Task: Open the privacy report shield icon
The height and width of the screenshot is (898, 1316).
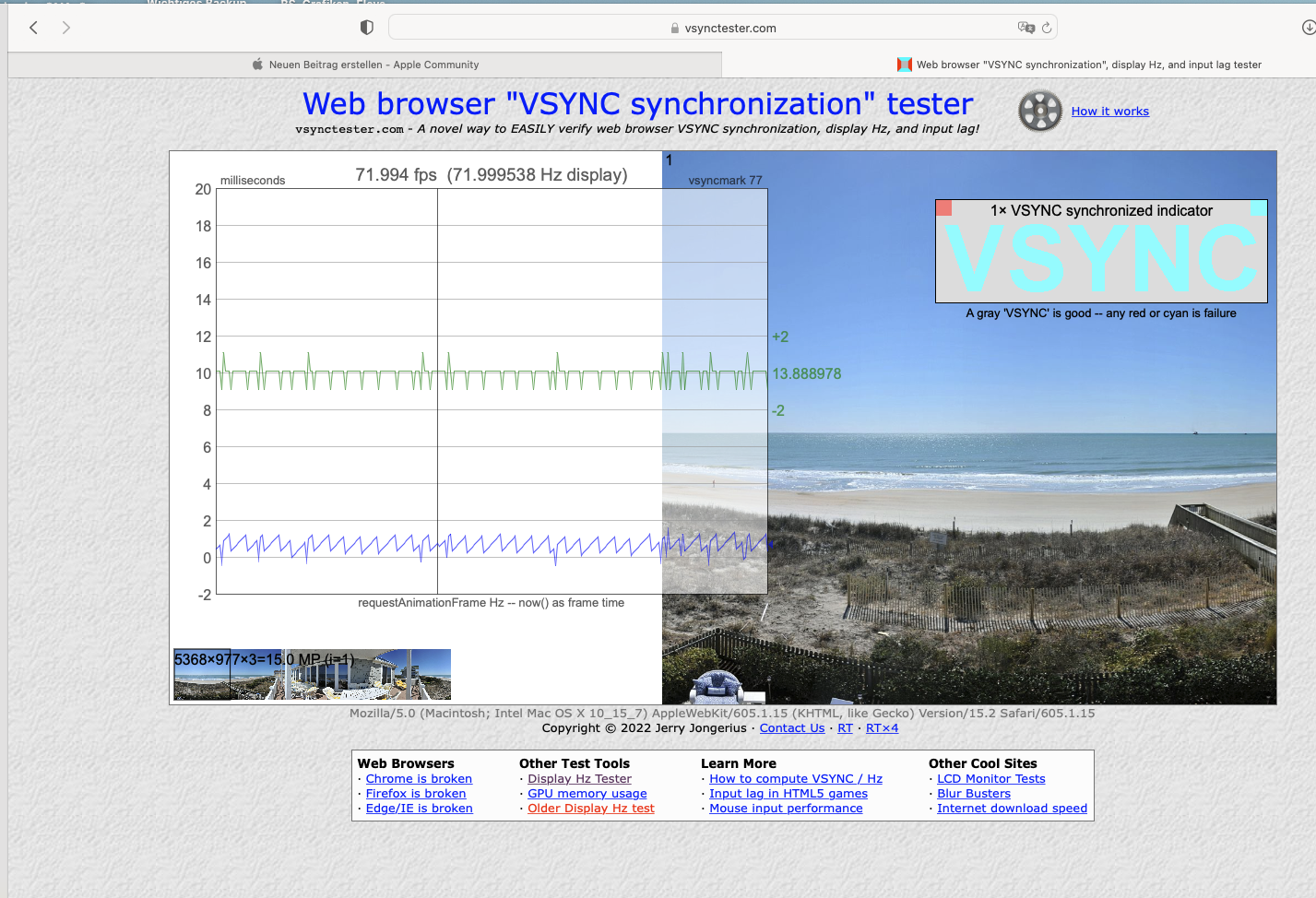Action: pyautogui.click(x=366, y=28)
